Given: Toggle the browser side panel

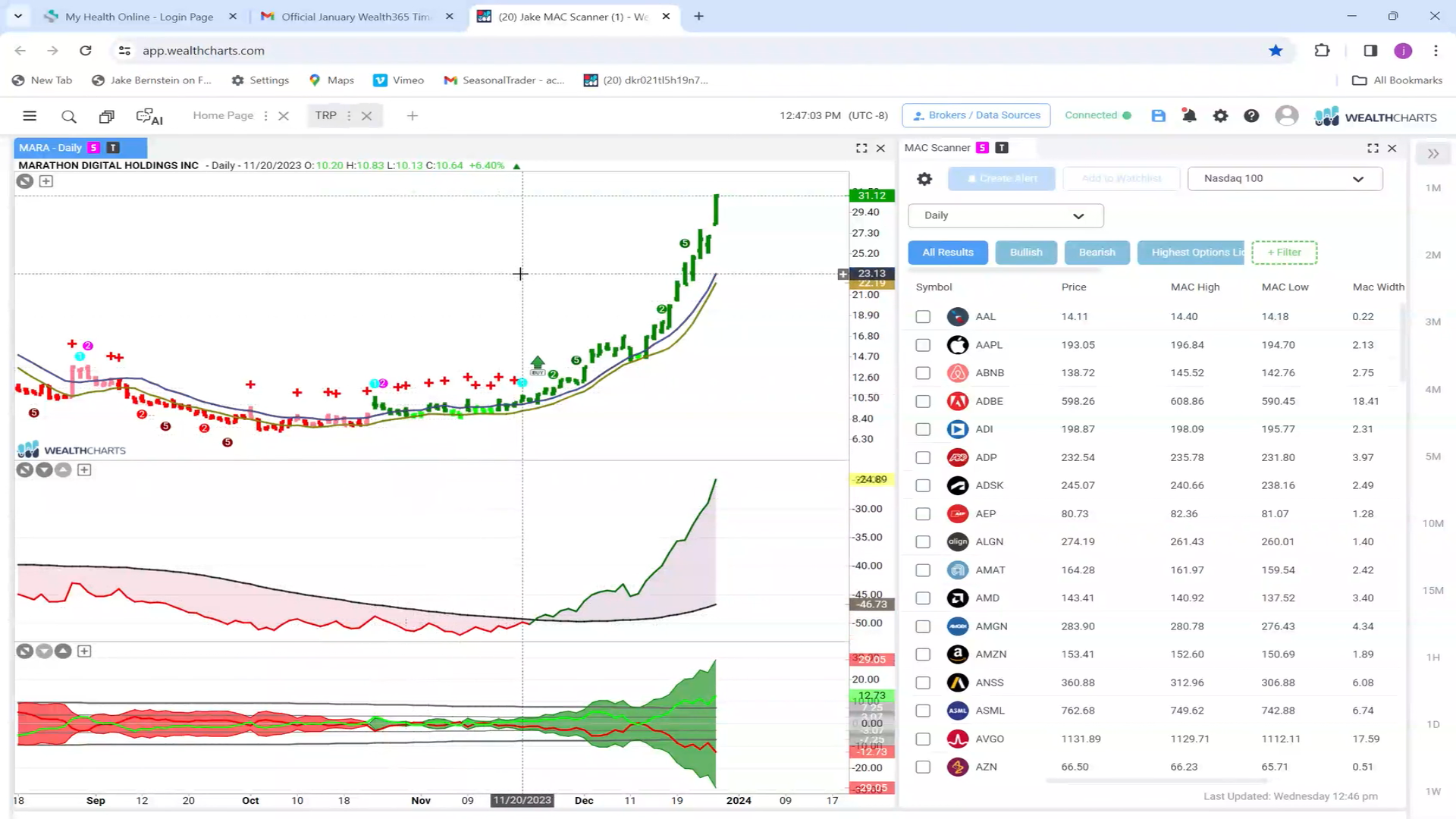Looking at the screenshot, I should pos(1370,51).
